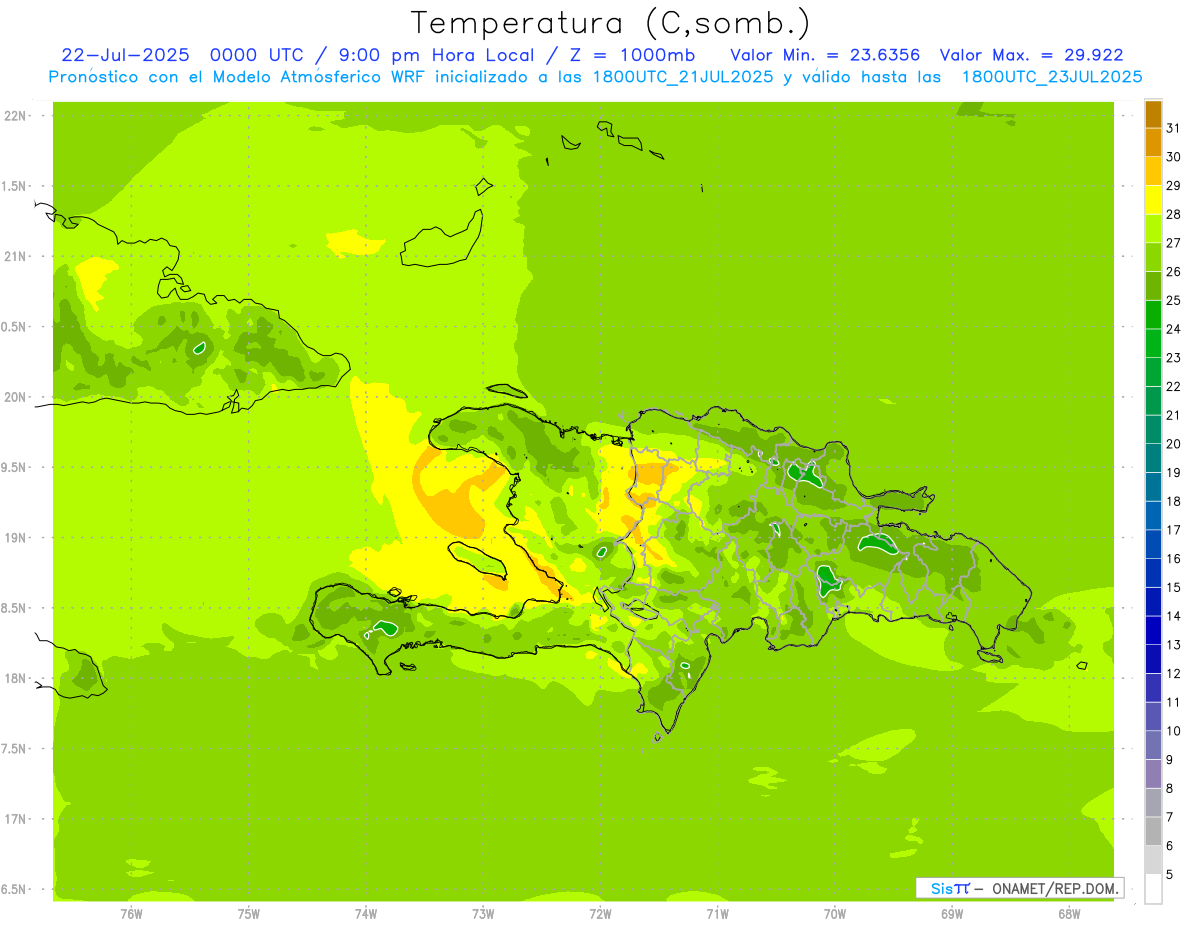Click the blue legend swatch between 15 and 16
Viewport: 1200px width, 927px height.
pos(1153,573)
